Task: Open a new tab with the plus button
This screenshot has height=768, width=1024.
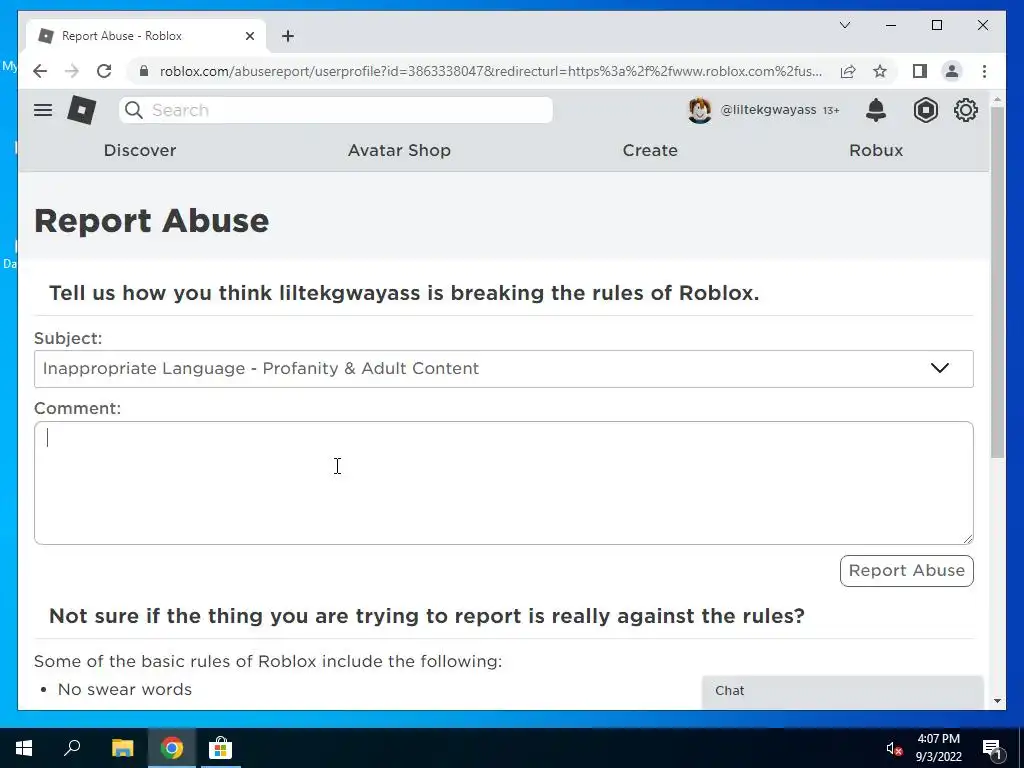Action: point(288,36)
